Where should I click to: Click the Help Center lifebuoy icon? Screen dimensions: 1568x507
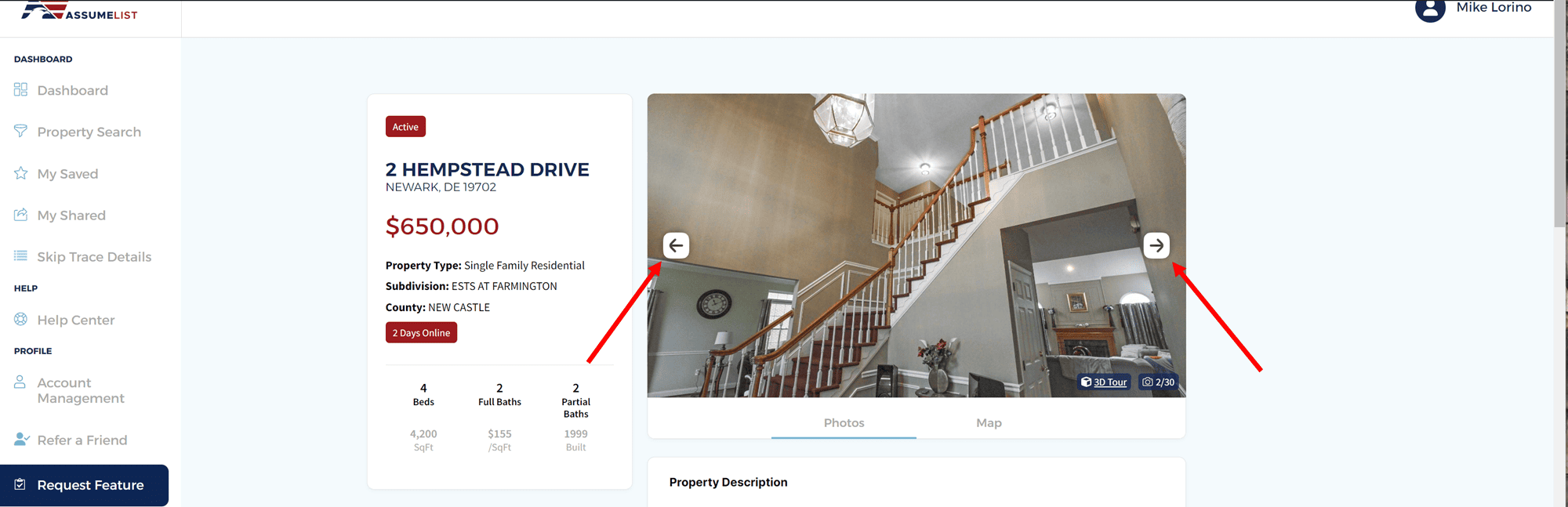(x=20, y=319)
